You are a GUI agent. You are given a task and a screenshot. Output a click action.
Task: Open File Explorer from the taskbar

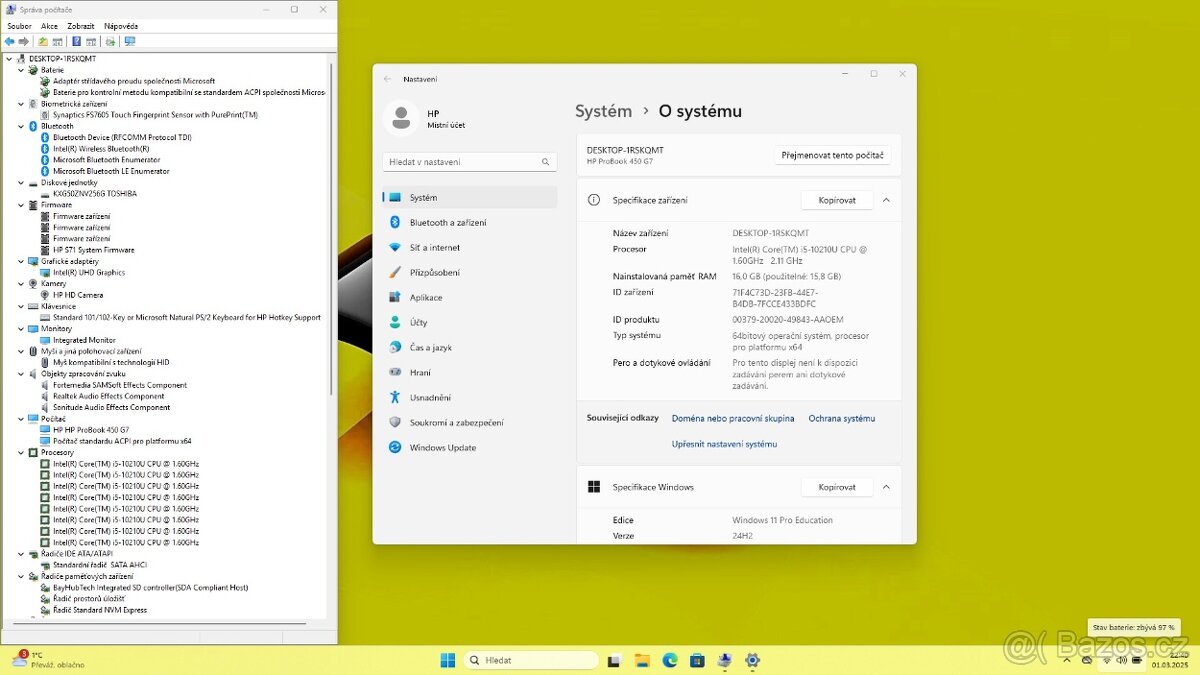642,660
